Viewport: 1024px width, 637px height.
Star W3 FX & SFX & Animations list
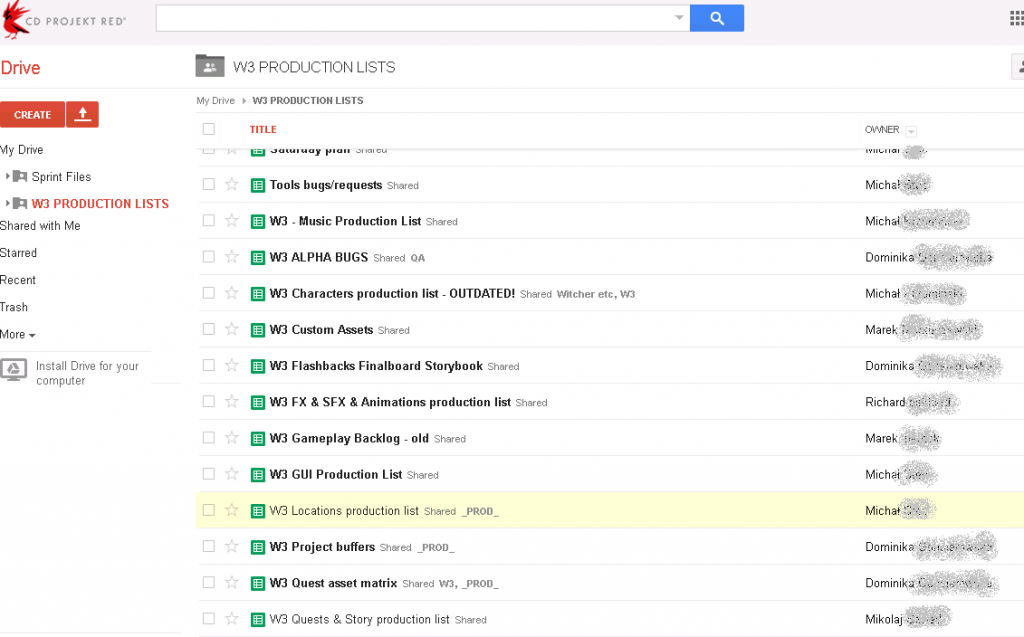coord(231,401)
